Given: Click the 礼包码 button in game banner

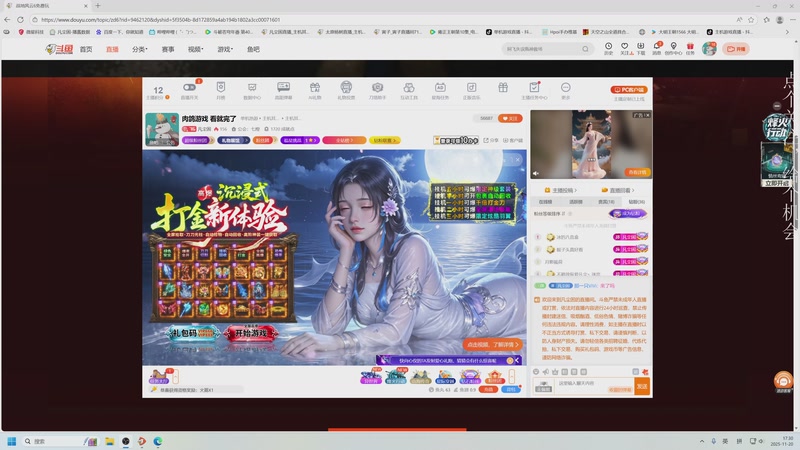Looking at the screenshot, I should click(193, 333).
